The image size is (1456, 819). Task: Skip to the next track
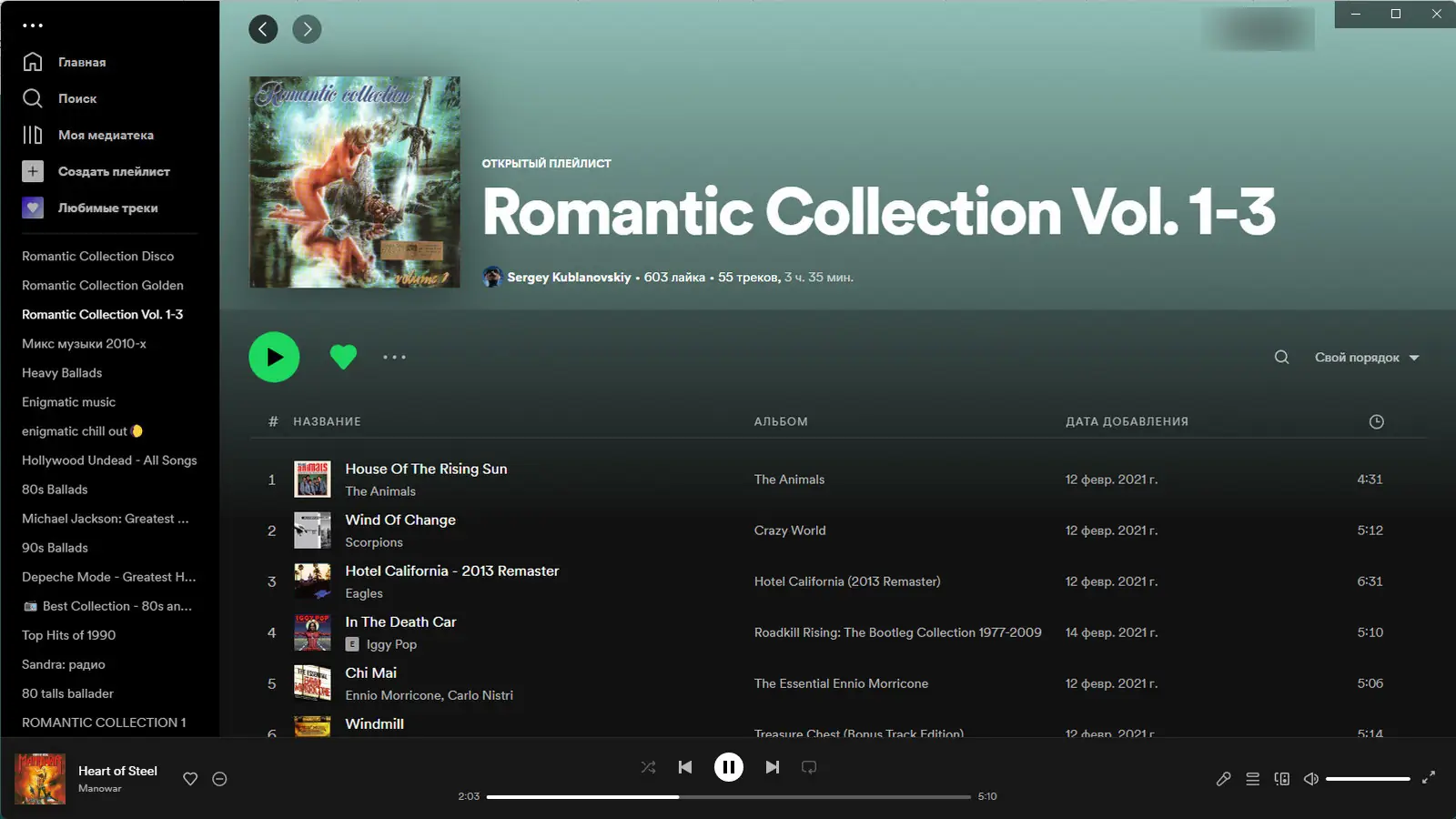773,767
